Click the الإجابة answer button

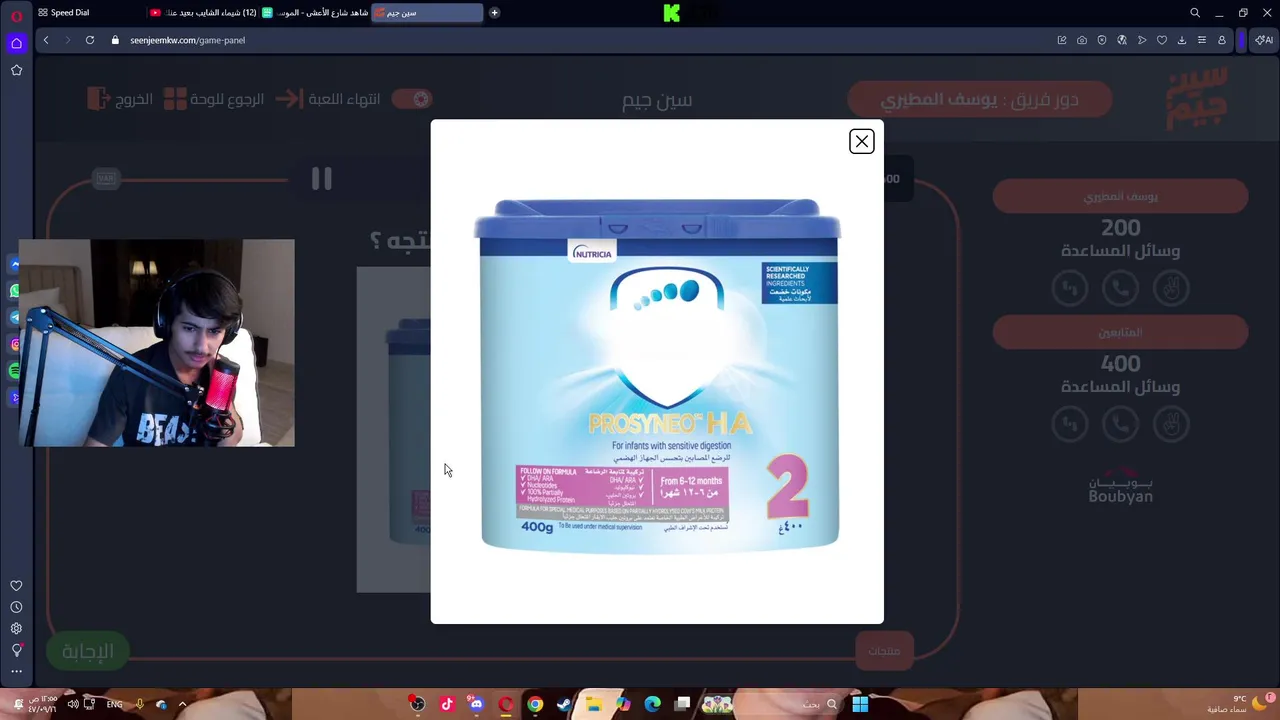pyautogui.click(x=88, y=651)
